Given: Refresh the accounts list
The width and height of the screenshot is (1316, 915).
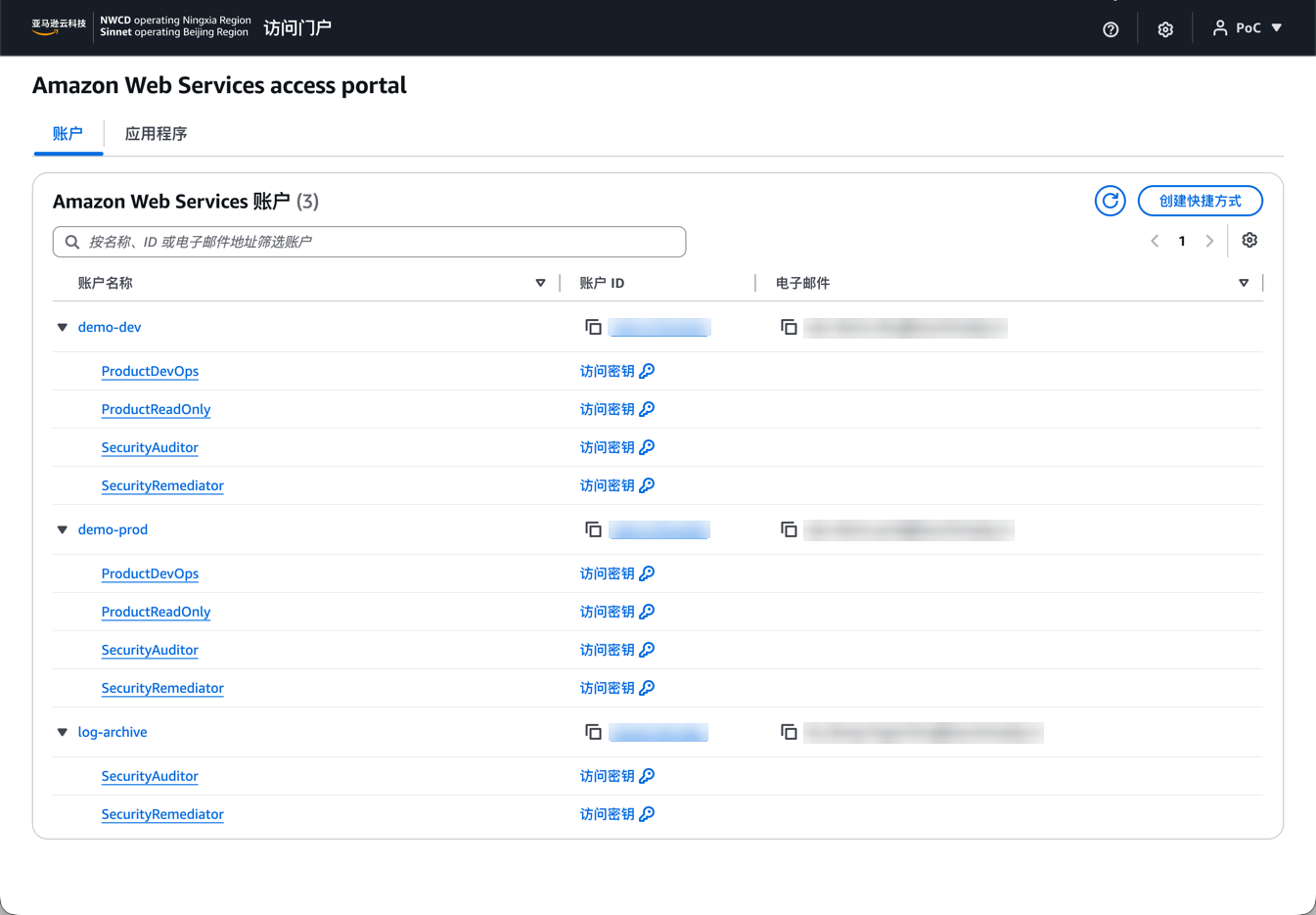Looking at the screenshot, I should 1110,201.
